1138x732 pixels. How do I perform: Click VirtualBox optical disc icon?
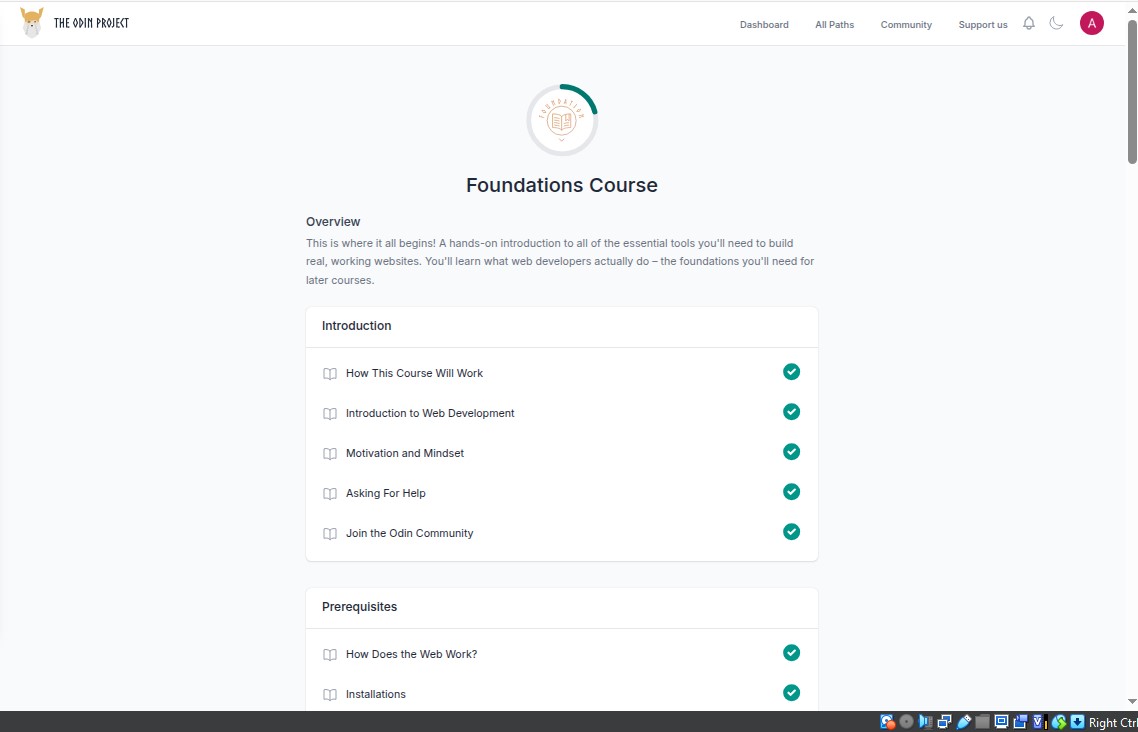[x=906, y=722]
